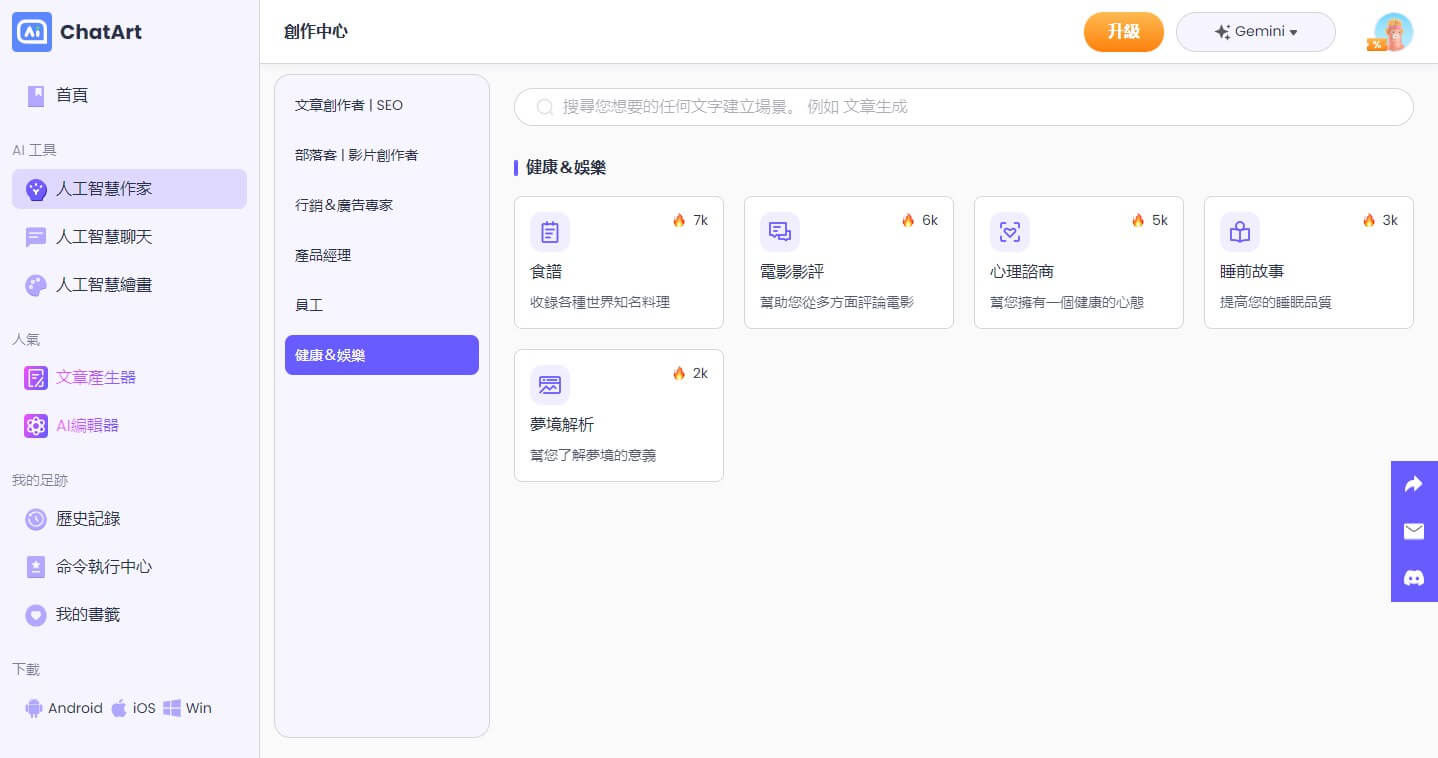Screen dimensions: 1438x758
Task: Open the 電影影評 card title
Action: pyautogui.click(x=792, y=272)
